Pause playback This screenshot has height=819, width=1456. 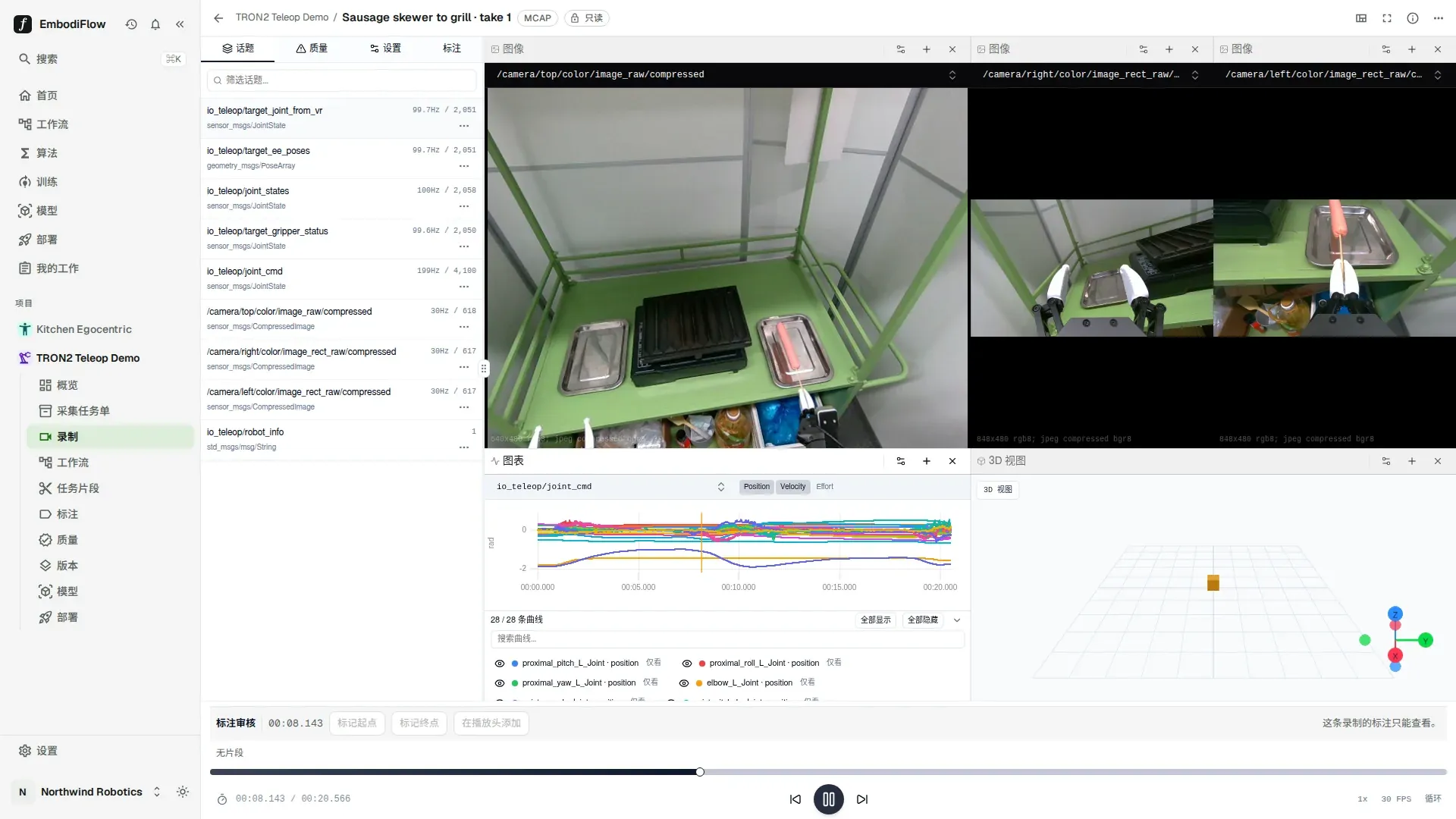pos(829,799)
